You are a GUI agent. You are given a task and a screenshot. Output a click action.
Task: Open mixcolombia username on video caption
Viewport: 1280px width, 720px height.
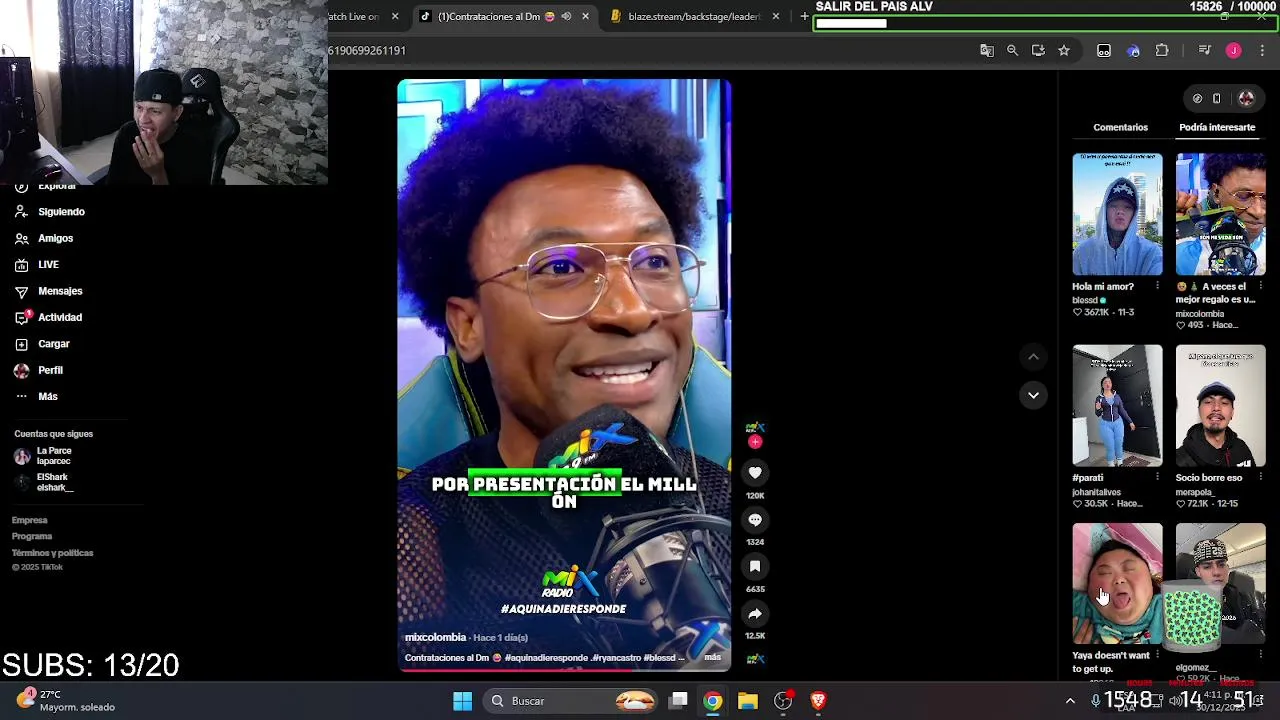(435, 637)
